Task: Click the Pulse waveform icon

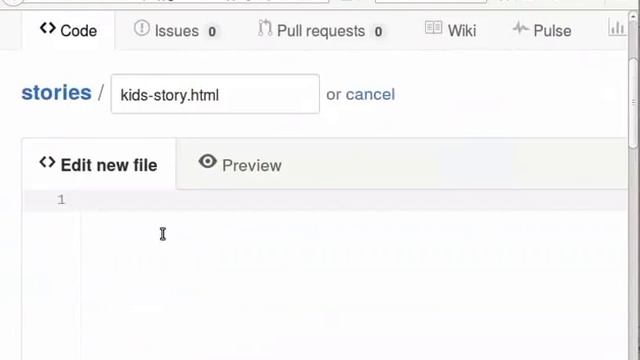Action: [520, 28]
